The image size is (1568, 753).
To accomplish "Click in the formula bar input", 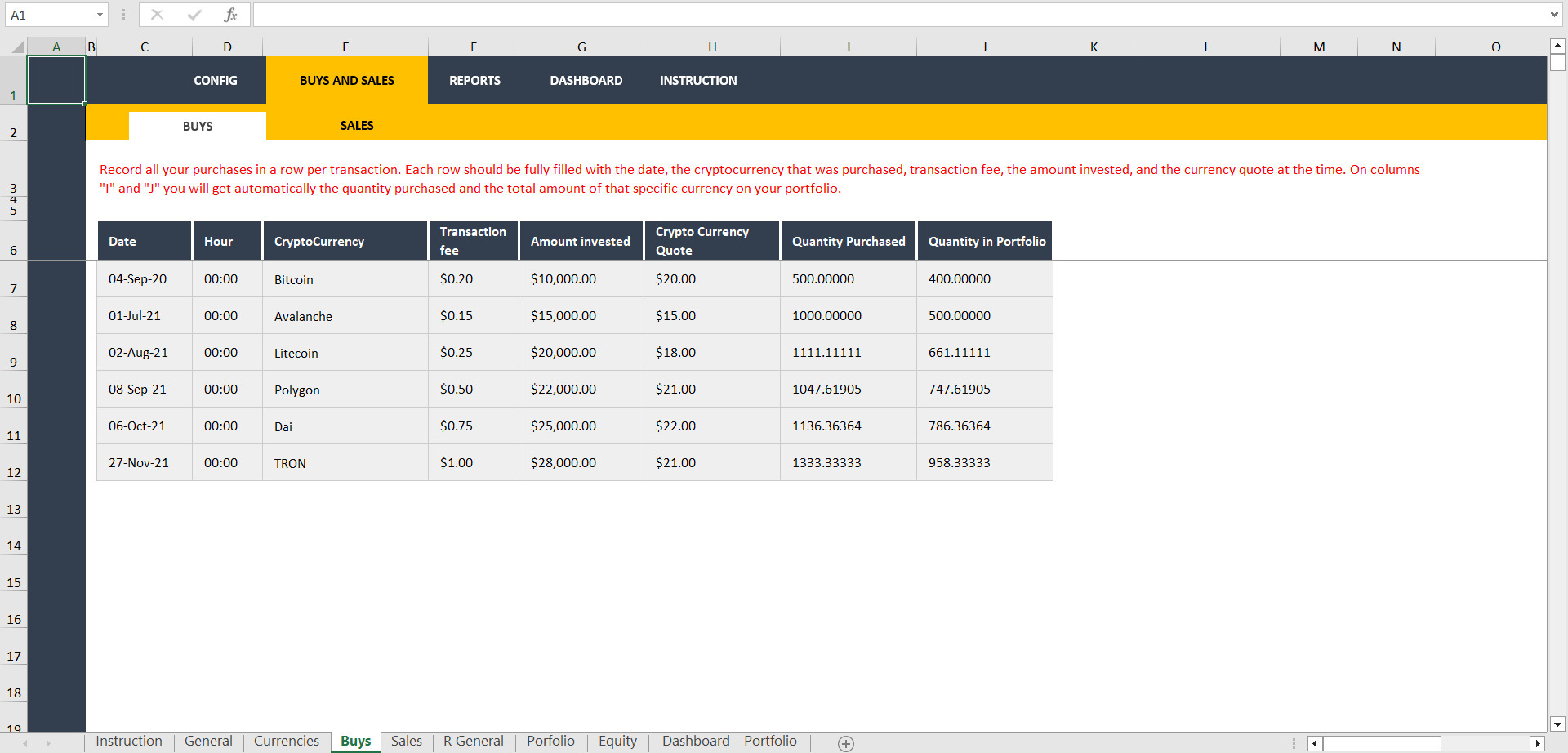I will 898,15.
